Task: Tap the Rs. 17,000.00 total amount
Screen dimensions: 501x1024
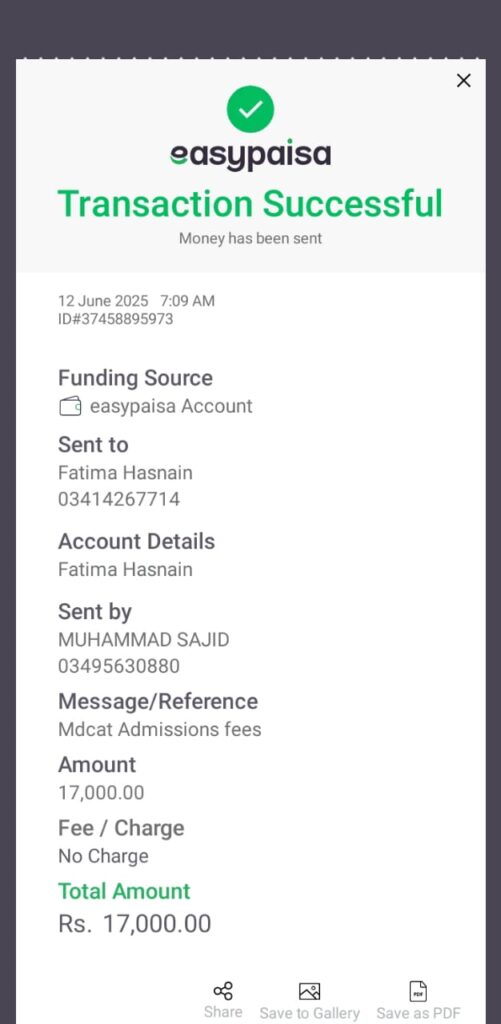Action: click(135, 924)
